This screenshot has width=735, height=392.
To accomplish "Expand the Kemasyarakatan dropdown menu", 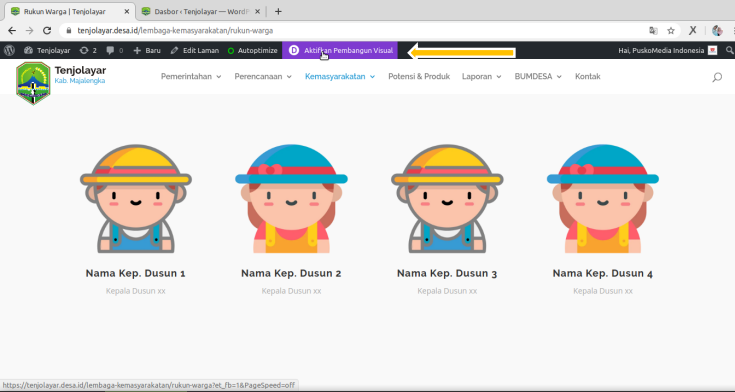I will click(340, 76).
